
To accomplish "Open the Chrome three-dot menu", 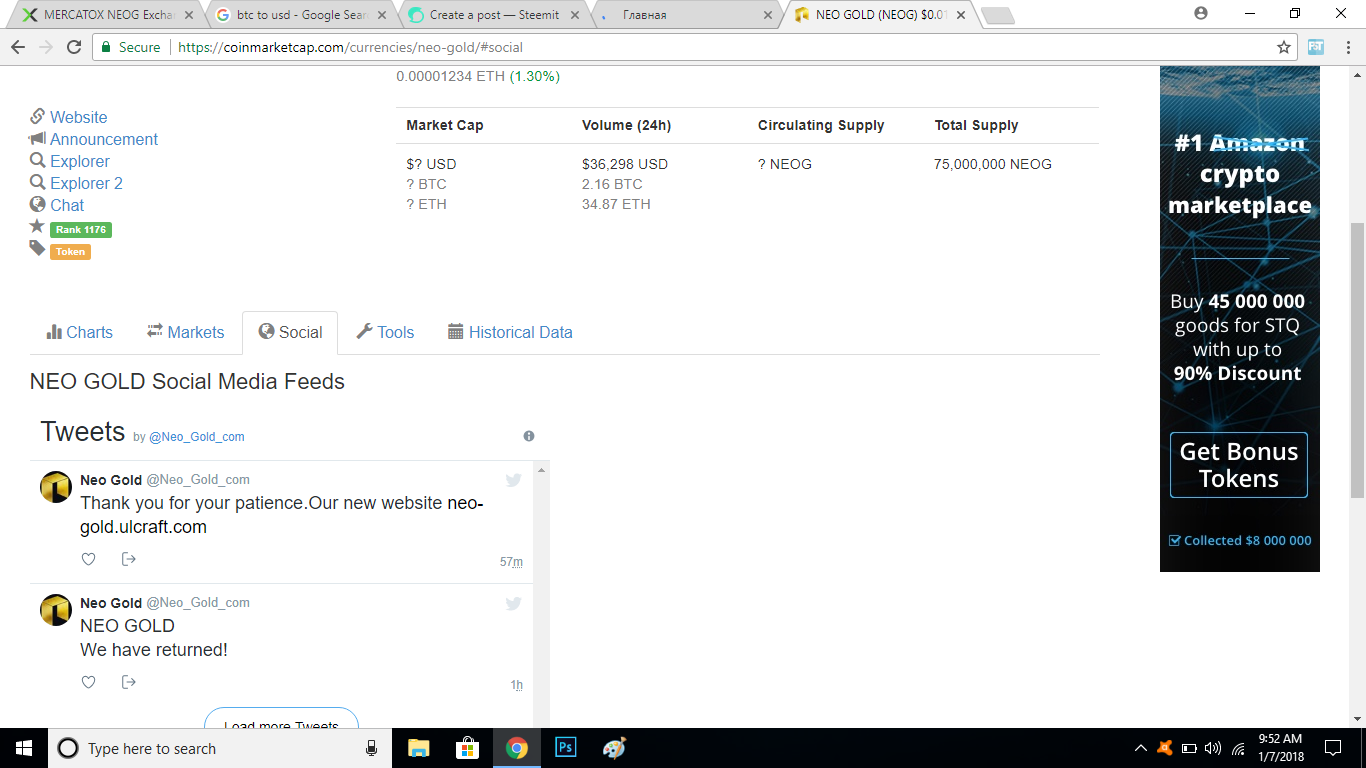I will [1346, 47].
